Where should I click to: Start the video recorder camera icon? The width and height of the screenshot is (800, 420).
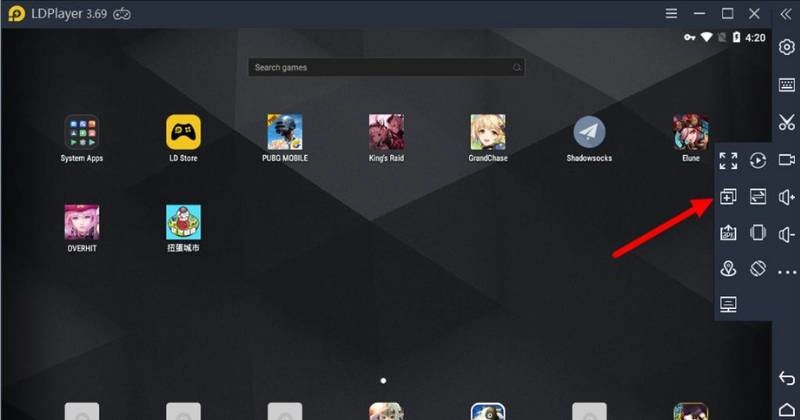click(x=787, y=161)
